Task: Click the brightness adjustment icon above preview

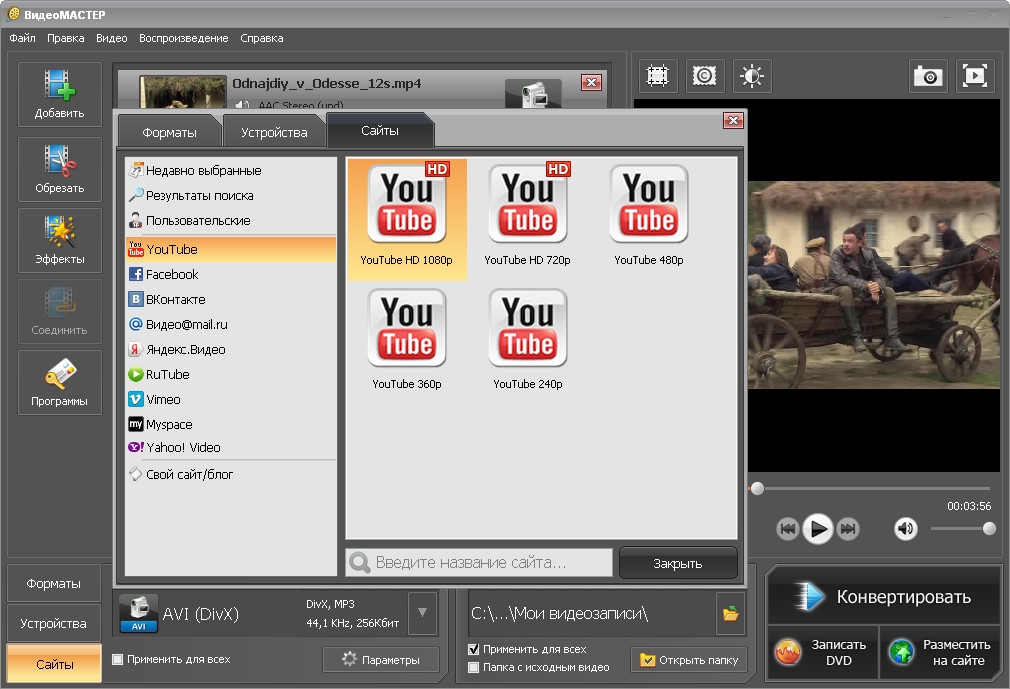Action: tap(753, 76)
